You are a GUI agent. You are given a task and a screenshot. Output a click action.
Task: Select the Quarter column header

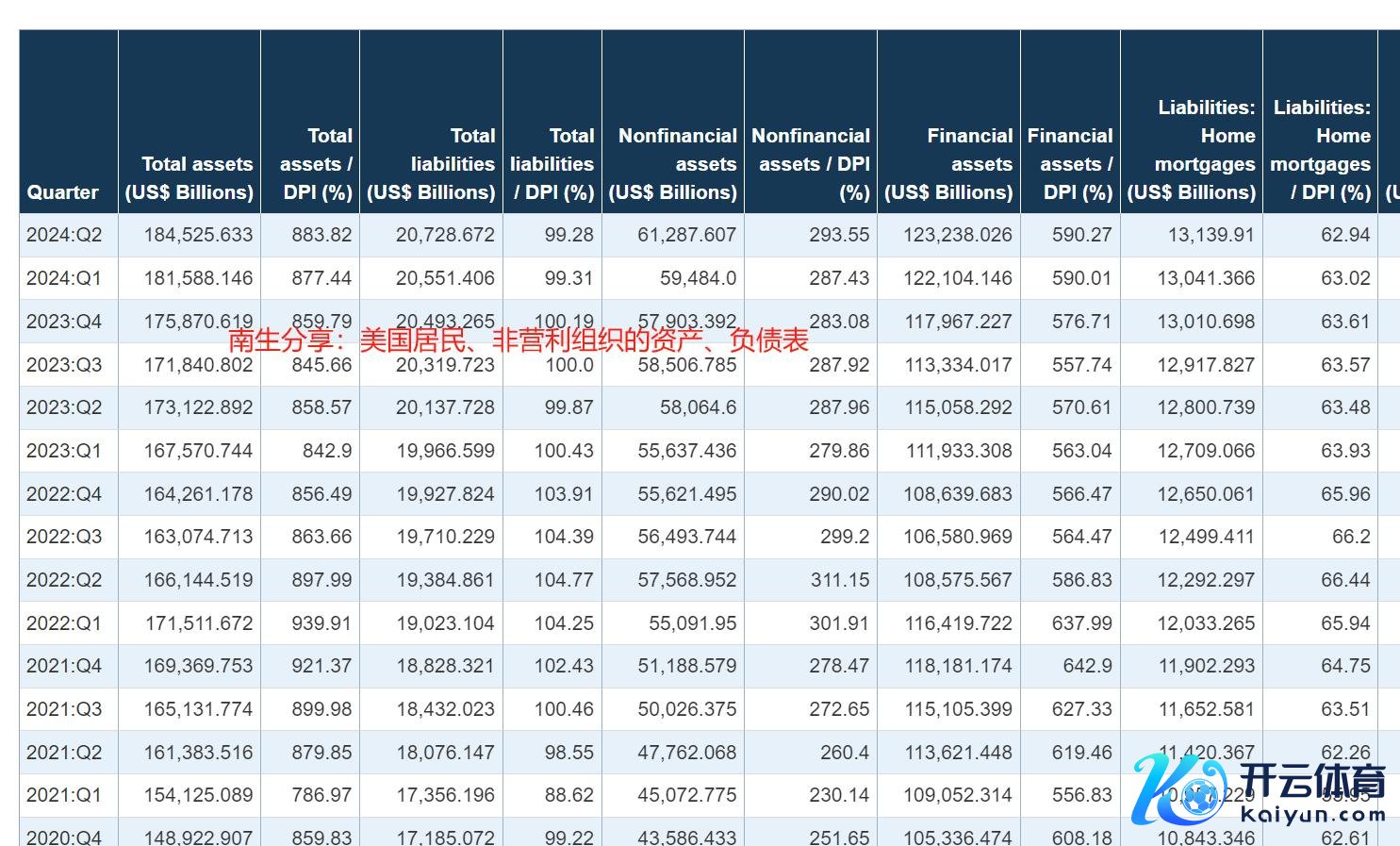[62, 192]
